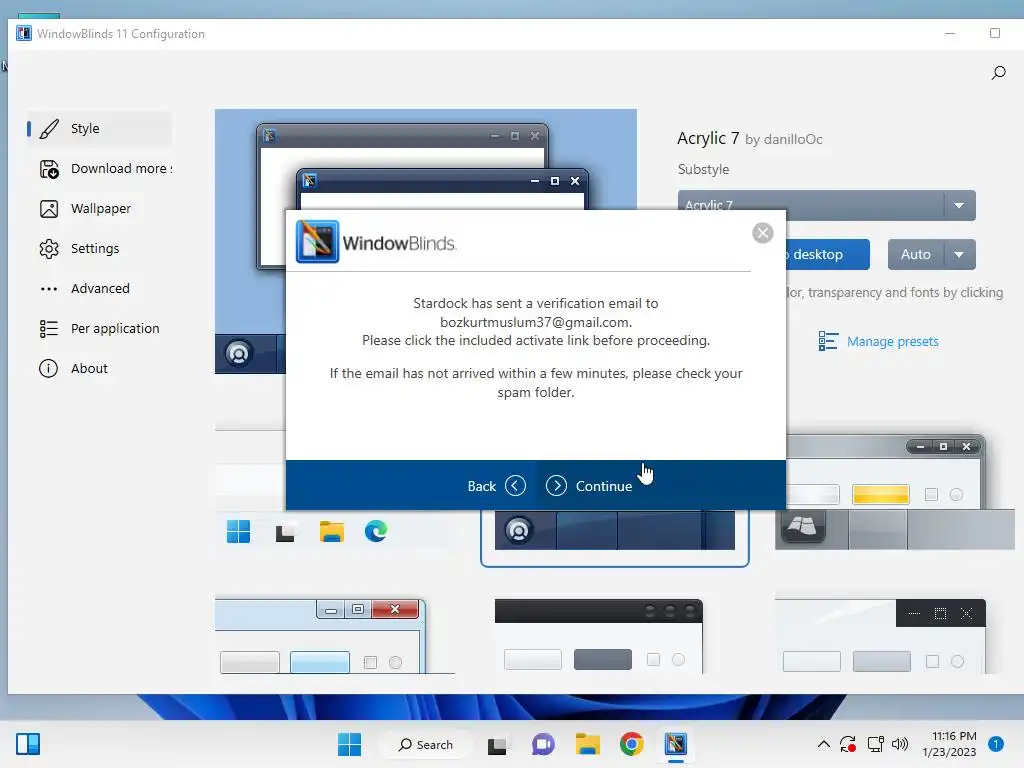Open the Widgets panel icon
The width and height of the screenshot is (1024, 768).
28,744
